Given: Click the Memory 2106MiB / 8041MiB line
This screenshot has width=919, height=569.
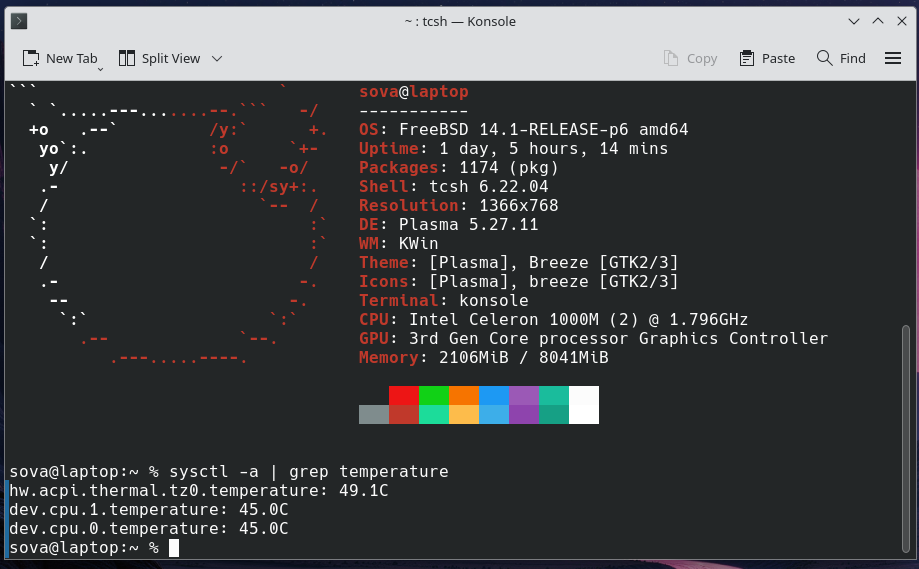Looking at the screenshot, I should click(484, 357).
